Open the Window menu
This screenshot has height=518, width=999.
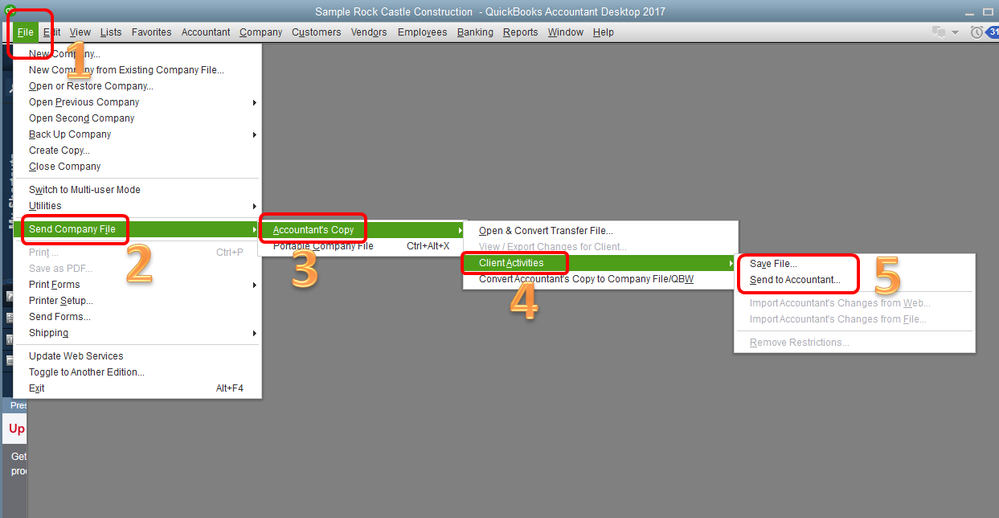566,32
